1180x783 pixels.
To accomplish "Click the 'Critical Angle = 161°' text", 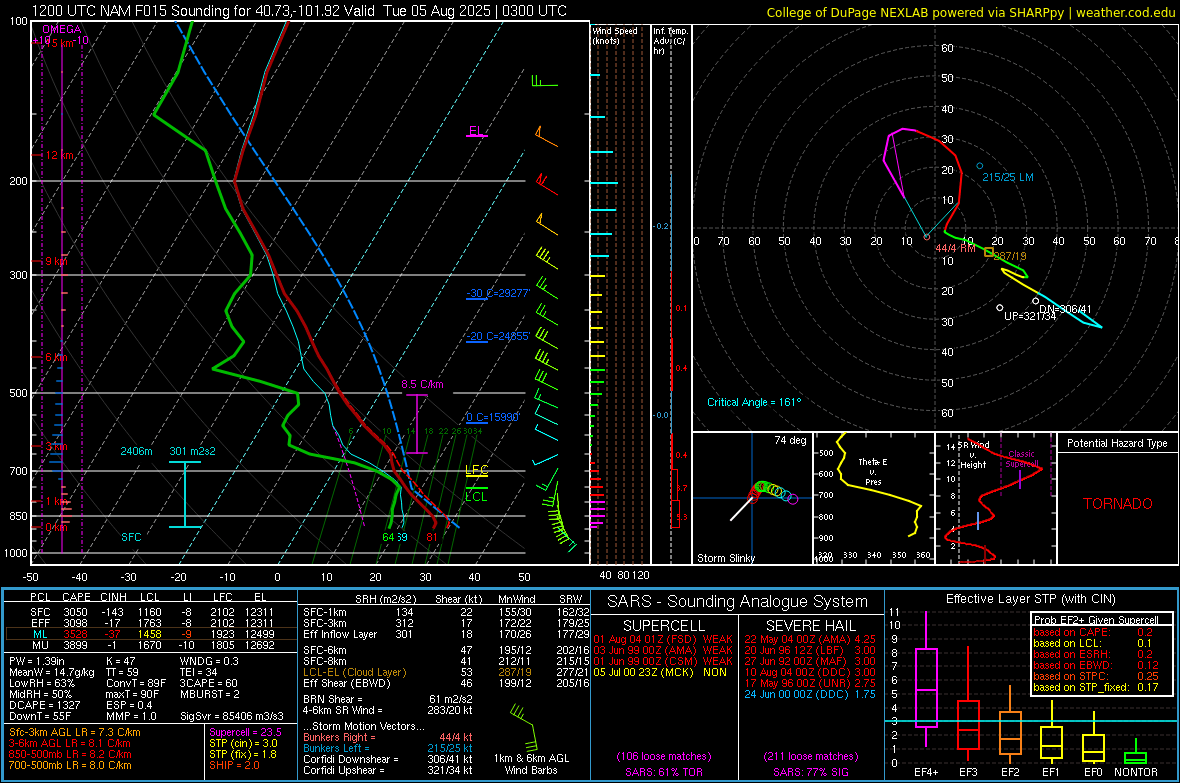I will point(754,402).
